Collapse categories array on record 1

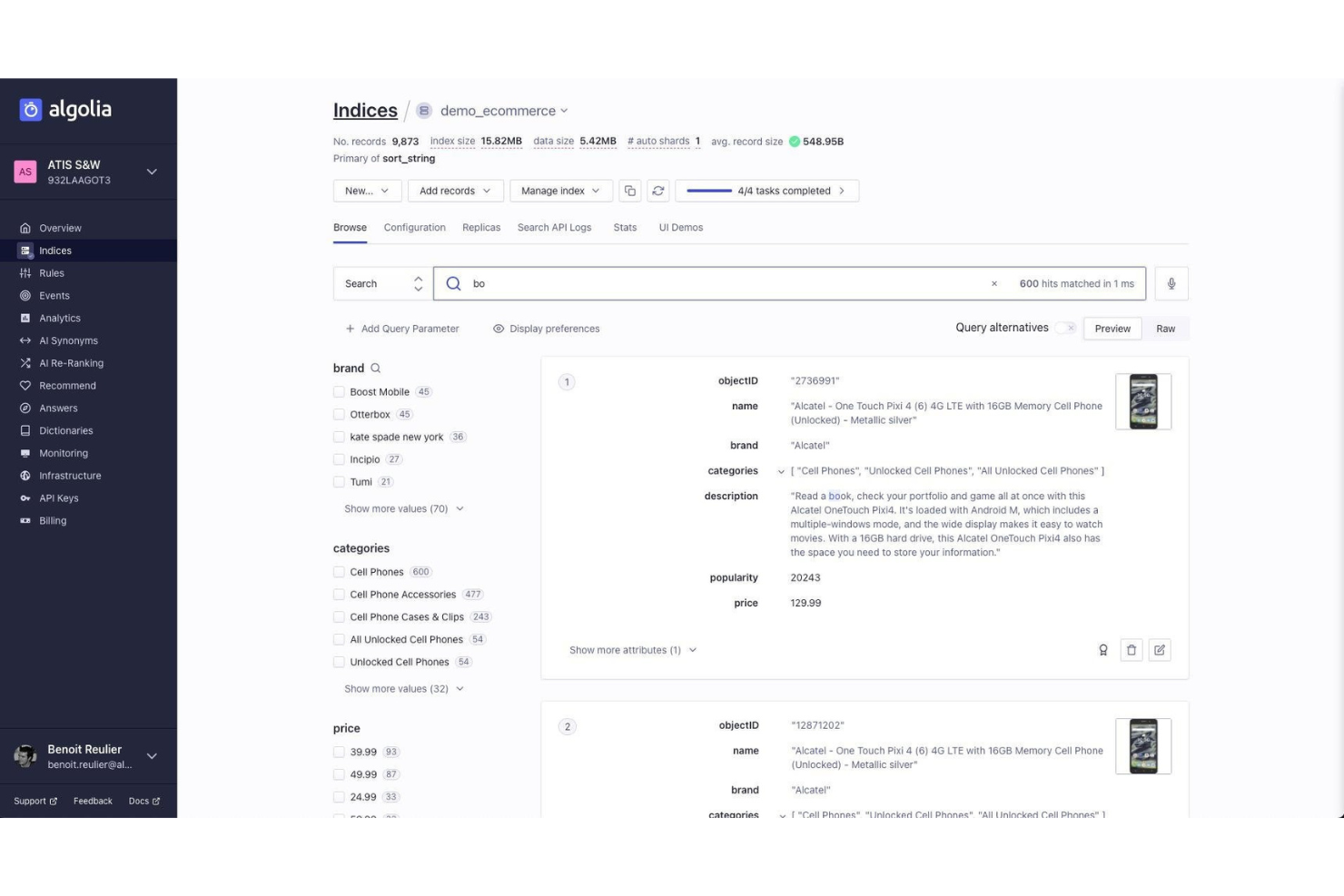coord(781,471)
